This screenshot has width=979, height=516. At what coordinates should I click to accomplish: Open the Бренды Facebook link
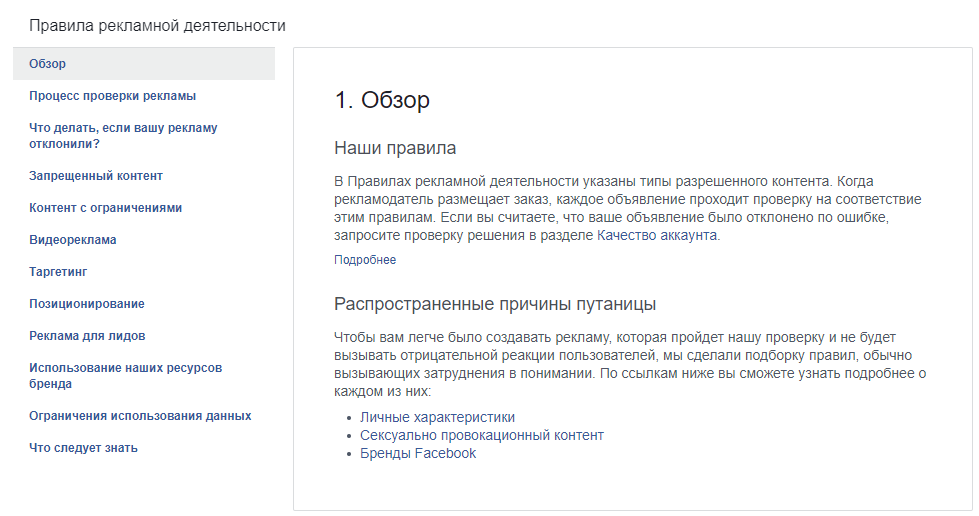coord(418,453)
